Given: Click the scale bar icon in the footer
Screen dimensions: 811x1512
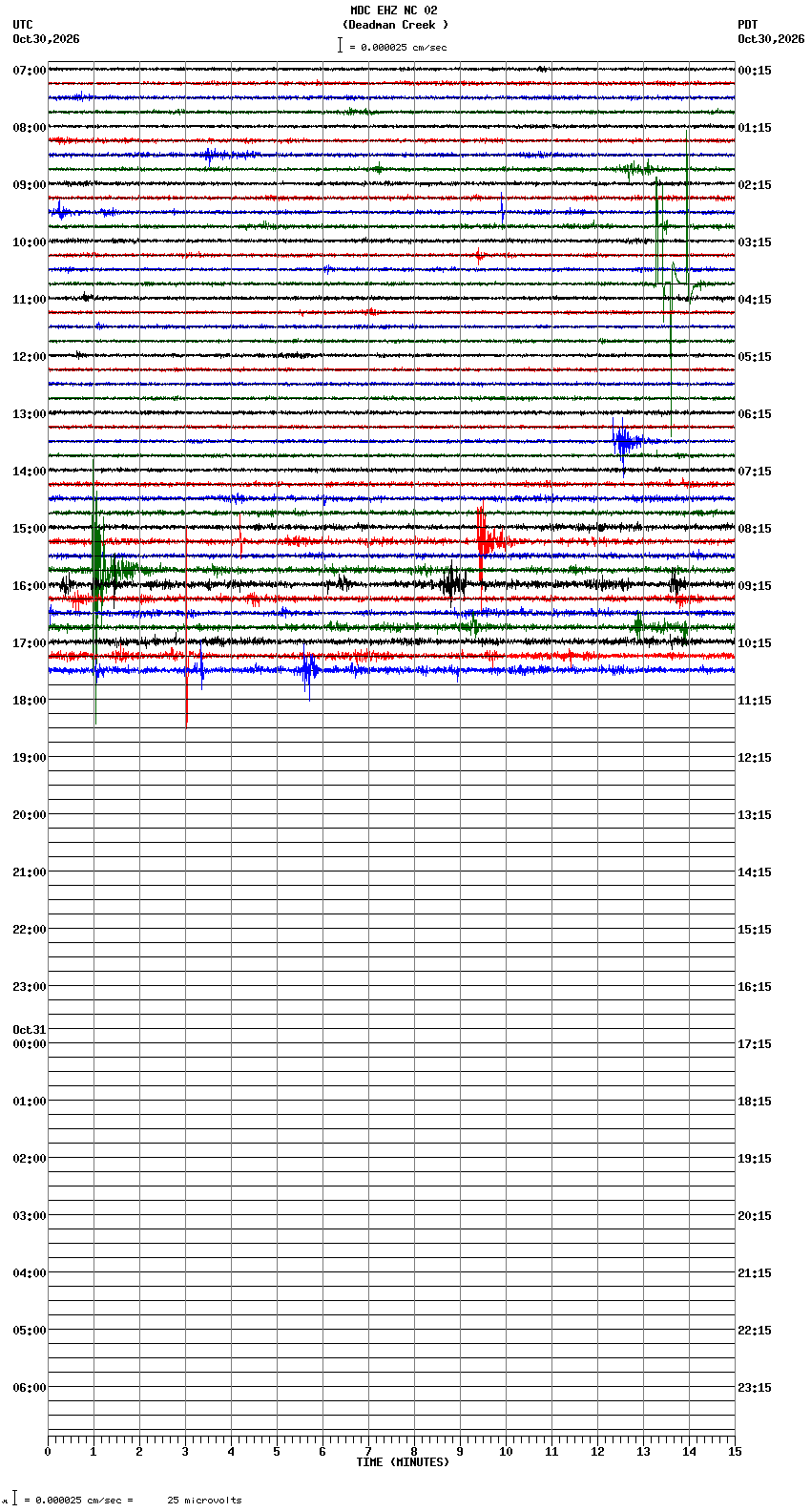Looking at the screenshot, I should pyautogui.click(x=14, y=1499).
